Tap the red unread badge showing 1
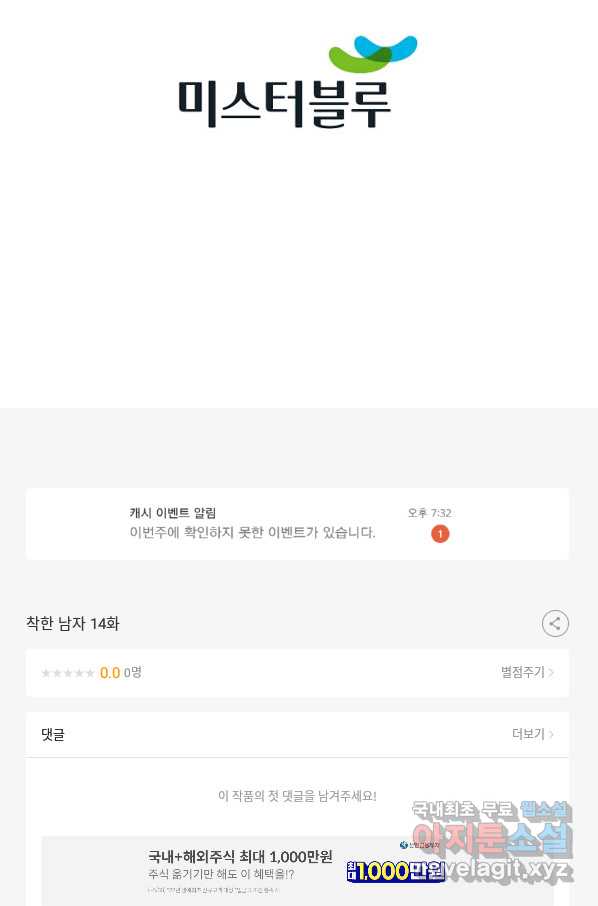Screen dimensions: 598x906 point(440,534)
